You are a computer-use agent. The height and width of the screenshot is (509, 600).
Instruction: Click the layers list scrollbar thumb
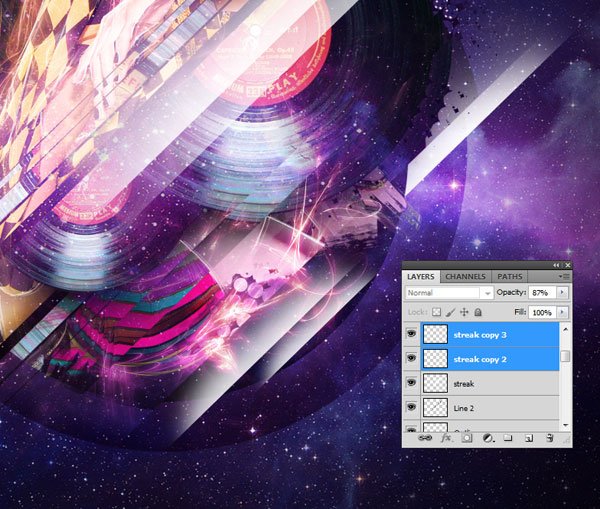pos(565,356)
